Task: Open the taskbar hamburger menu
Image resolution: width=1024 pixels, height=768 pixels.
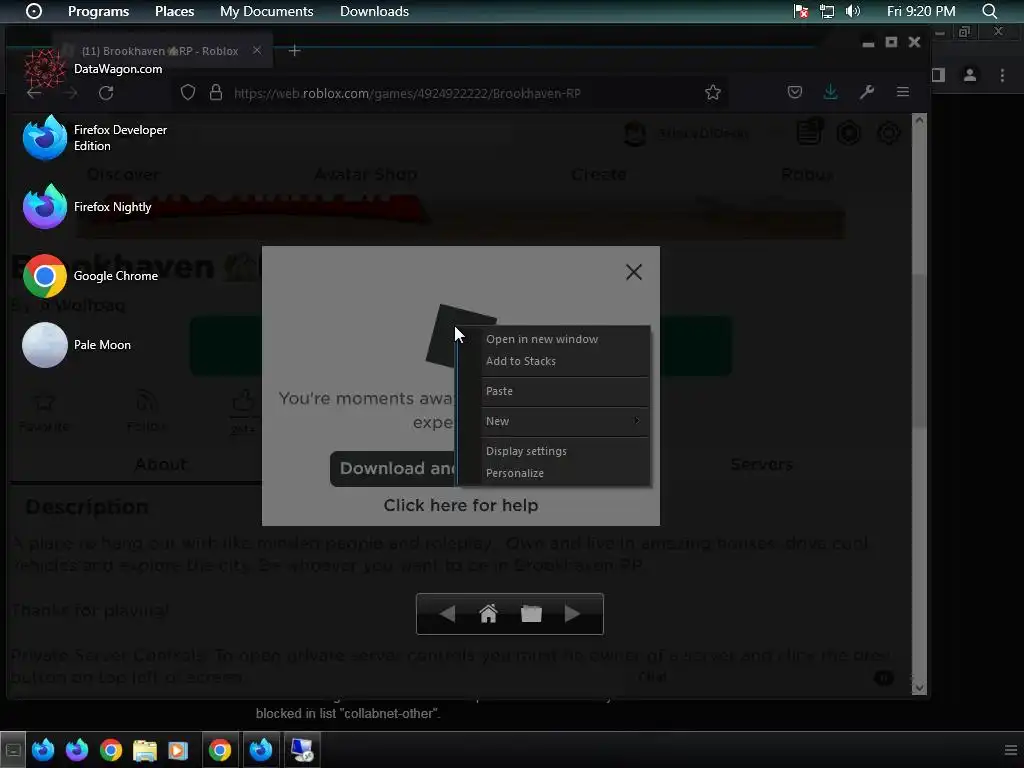Action: 1010,750
